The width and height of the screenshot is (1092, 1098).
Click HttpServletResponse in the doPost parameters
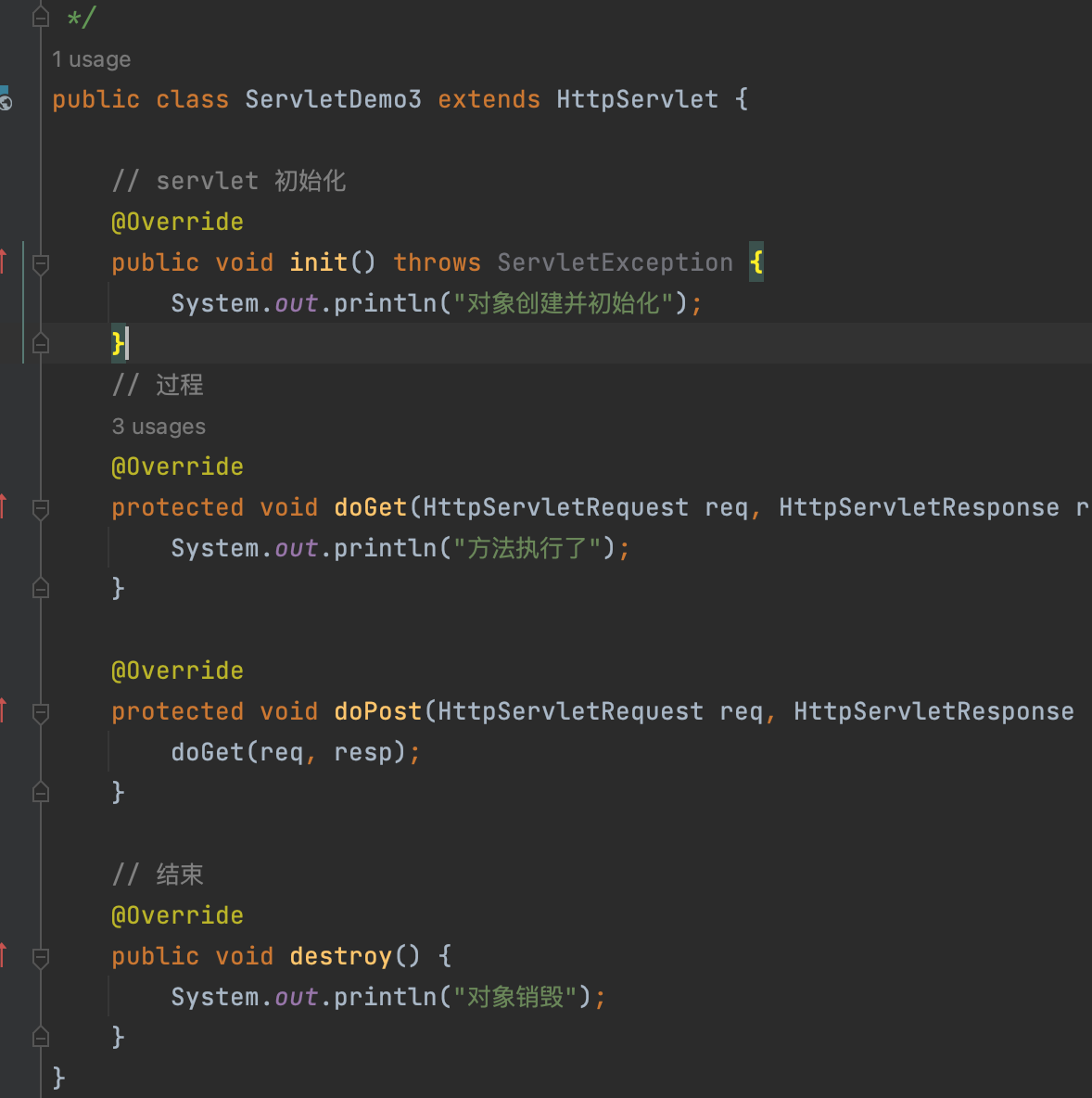coord(933,711)
